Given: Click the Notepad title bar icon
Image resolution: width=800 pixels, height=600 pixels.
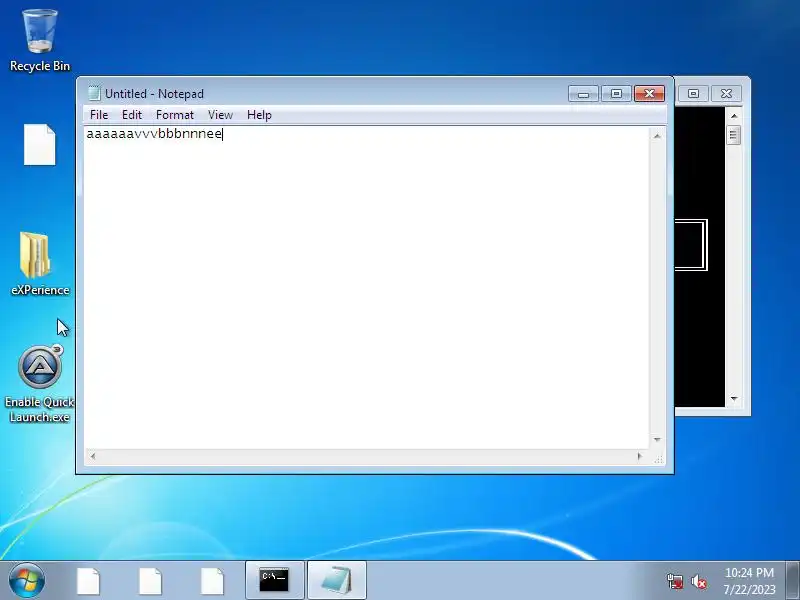Looking at the screenshot, I should click(94, 93).
